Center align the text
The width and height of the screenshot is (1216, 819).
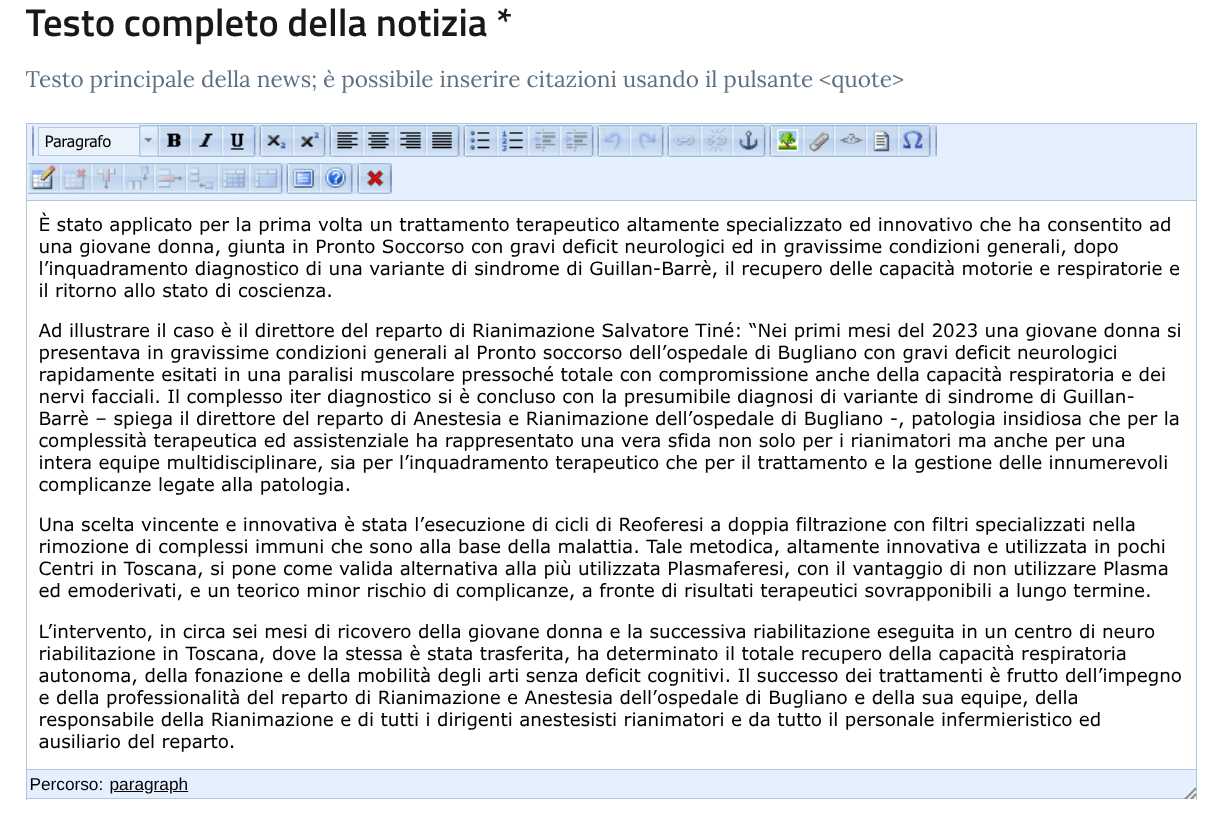point(378,141)
